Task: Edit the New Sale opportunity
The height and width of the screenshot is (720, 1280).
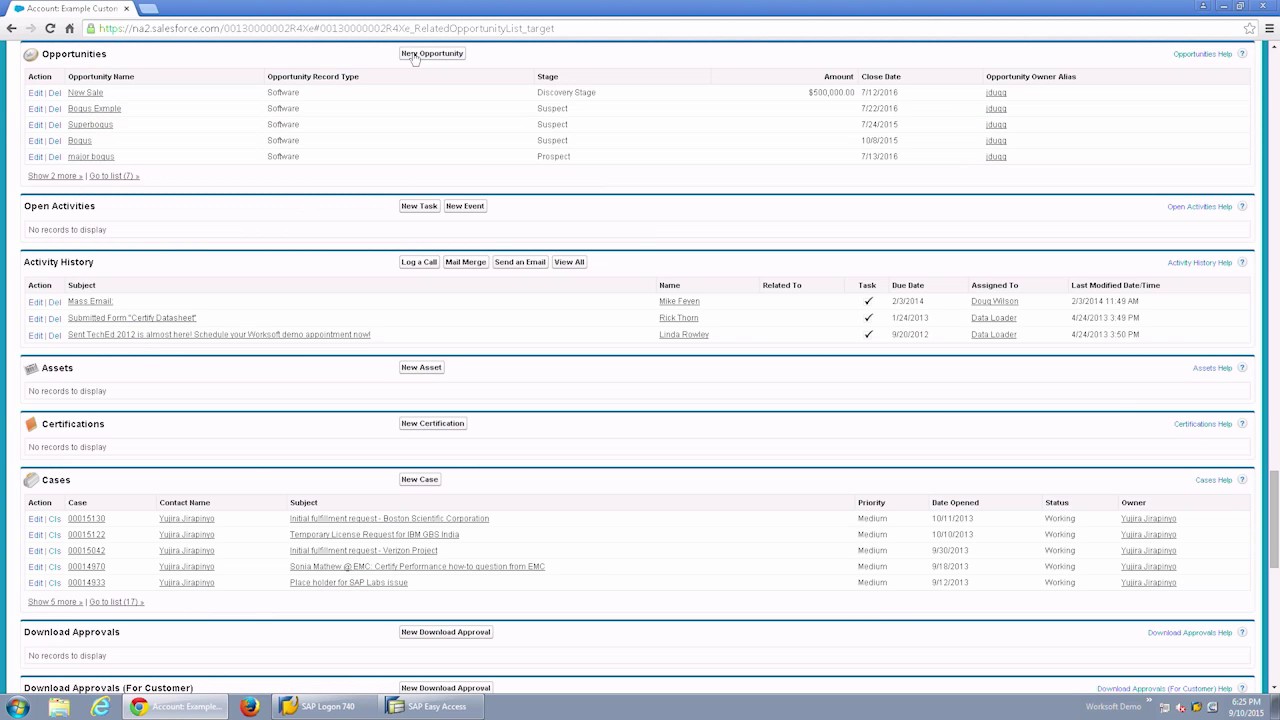Action: point(35,93)
